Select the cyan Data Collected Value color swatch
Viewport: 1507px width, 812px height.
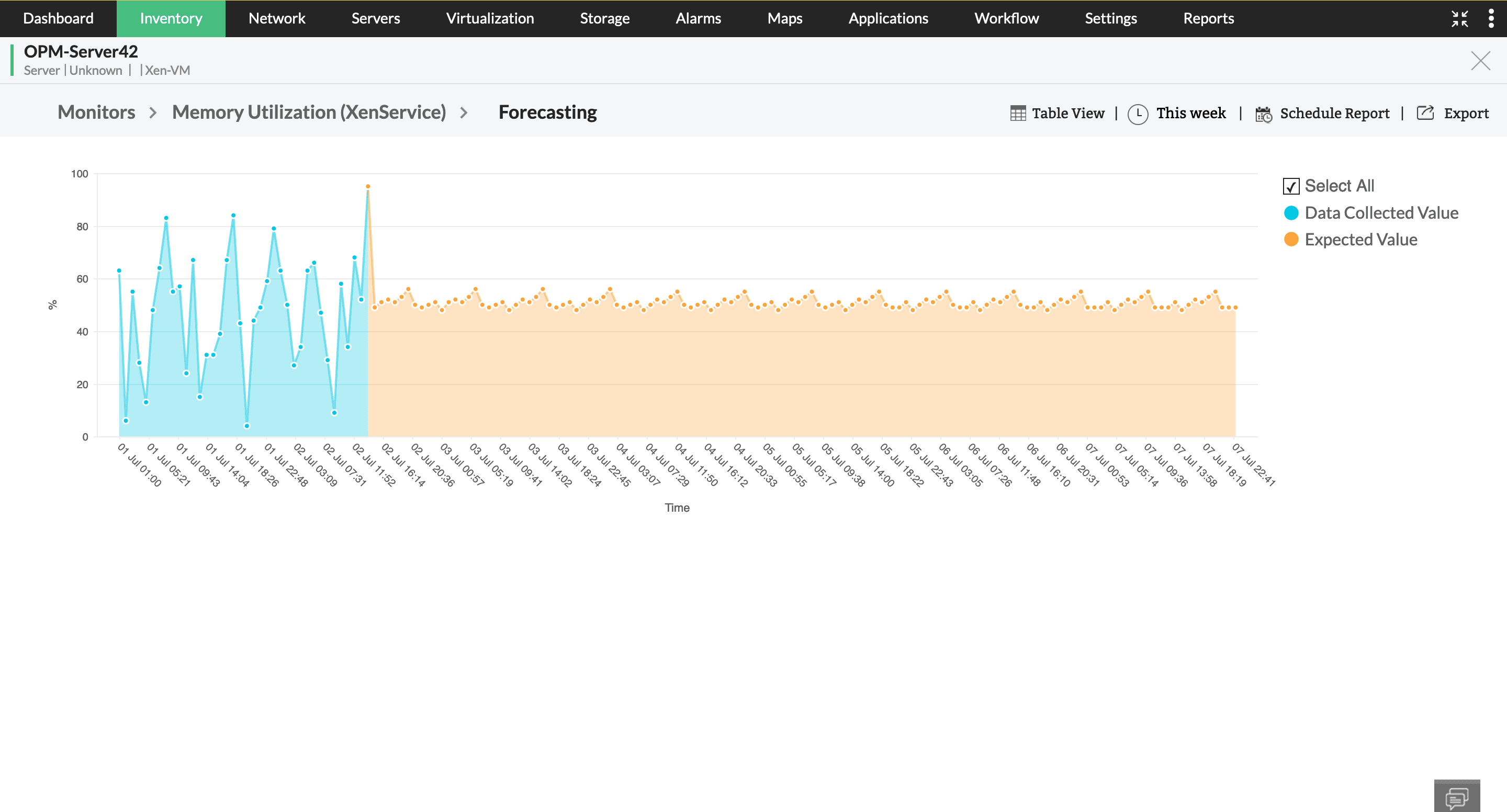pyautogui.click(x=1291, y=213)
